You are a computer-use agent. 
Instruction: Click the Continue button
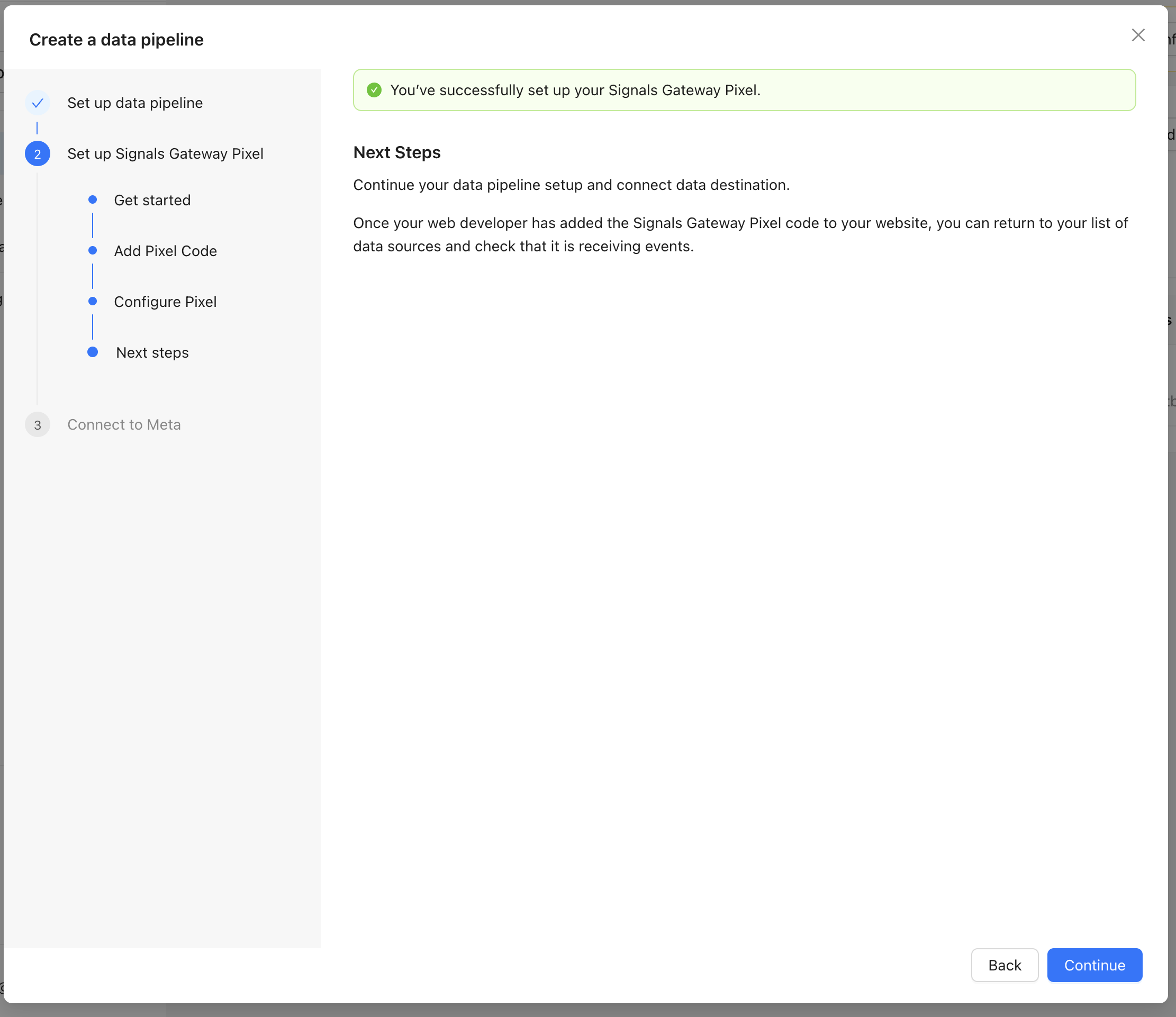(x=1094, y=965)
